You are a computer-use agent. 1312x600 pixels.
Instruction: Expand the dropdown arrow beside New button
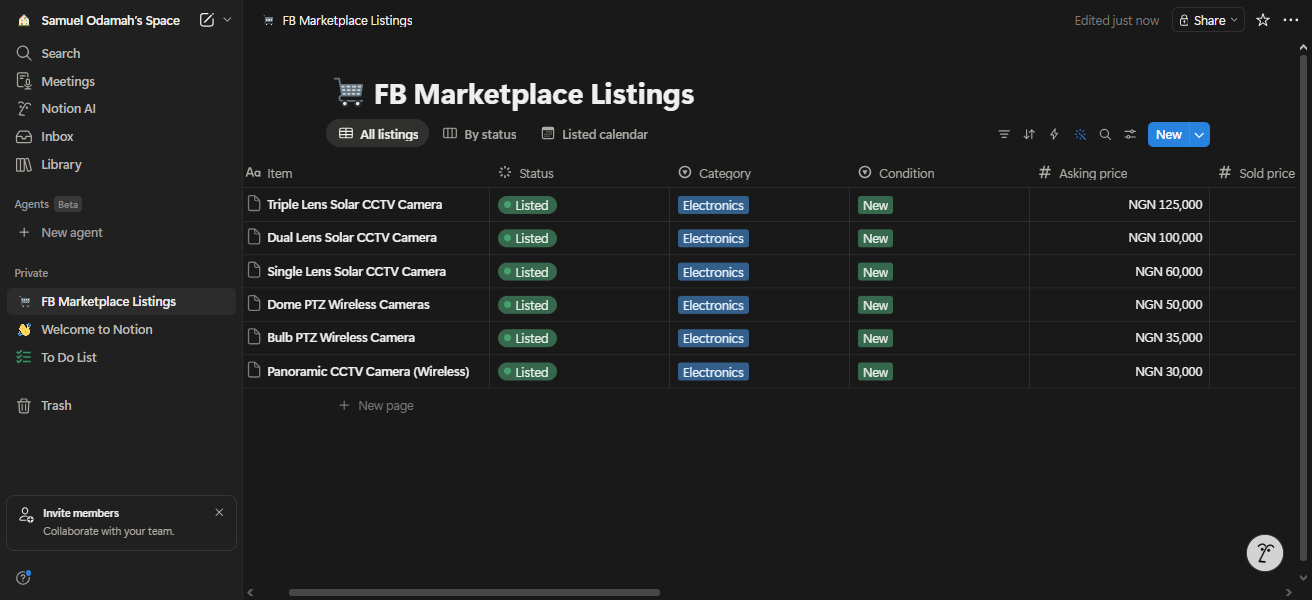click(x=1200, y=134)
